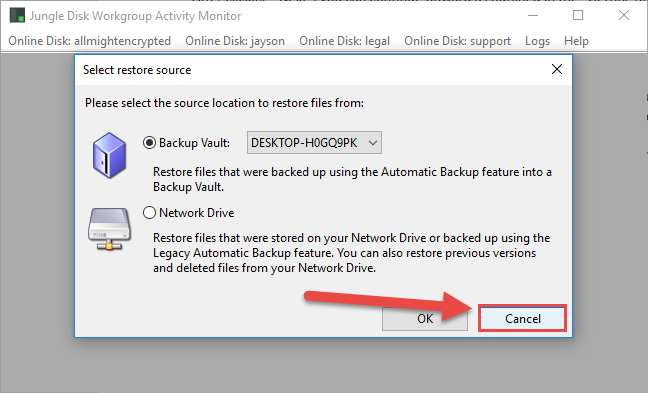
Task: Click the Cancel button
Action: pos(522,319)
